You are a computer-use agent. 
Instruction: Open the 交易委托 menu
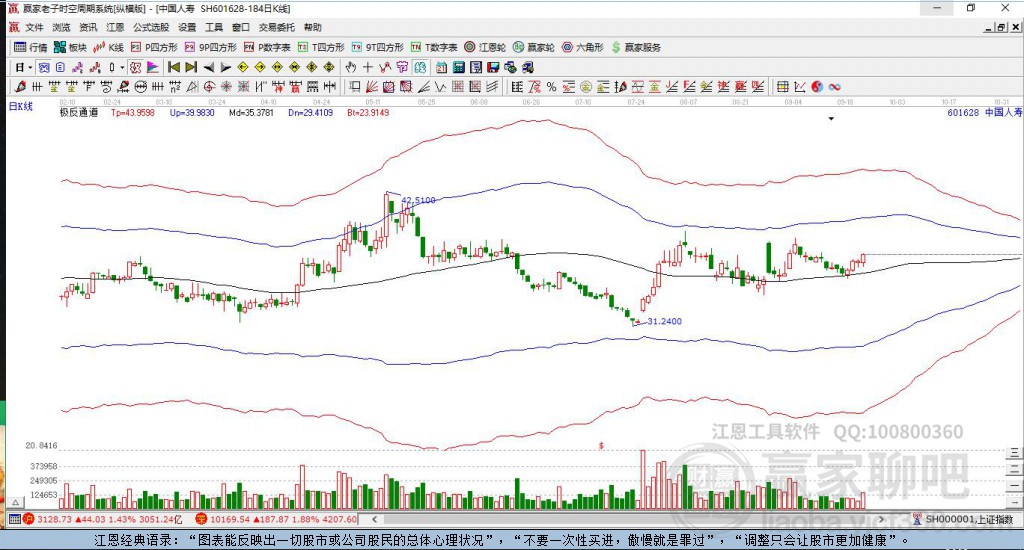[x=276, y=27]
